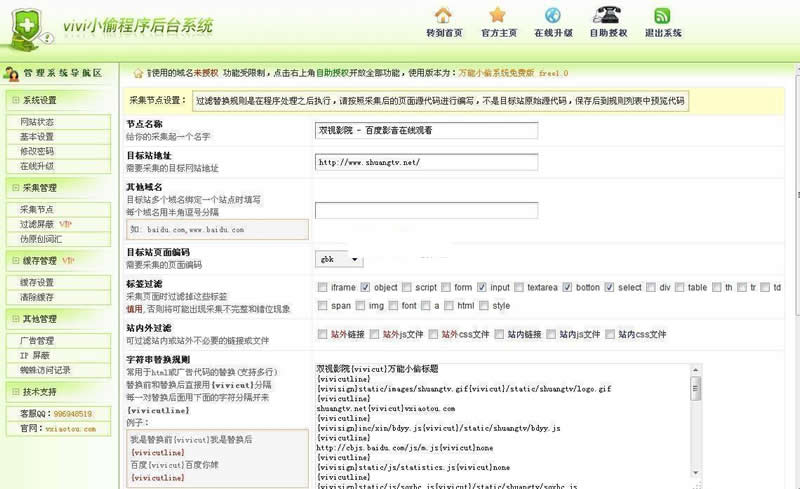Click the 目标站地址 URL input field
The image size is (800, 489).
[426, 161]
